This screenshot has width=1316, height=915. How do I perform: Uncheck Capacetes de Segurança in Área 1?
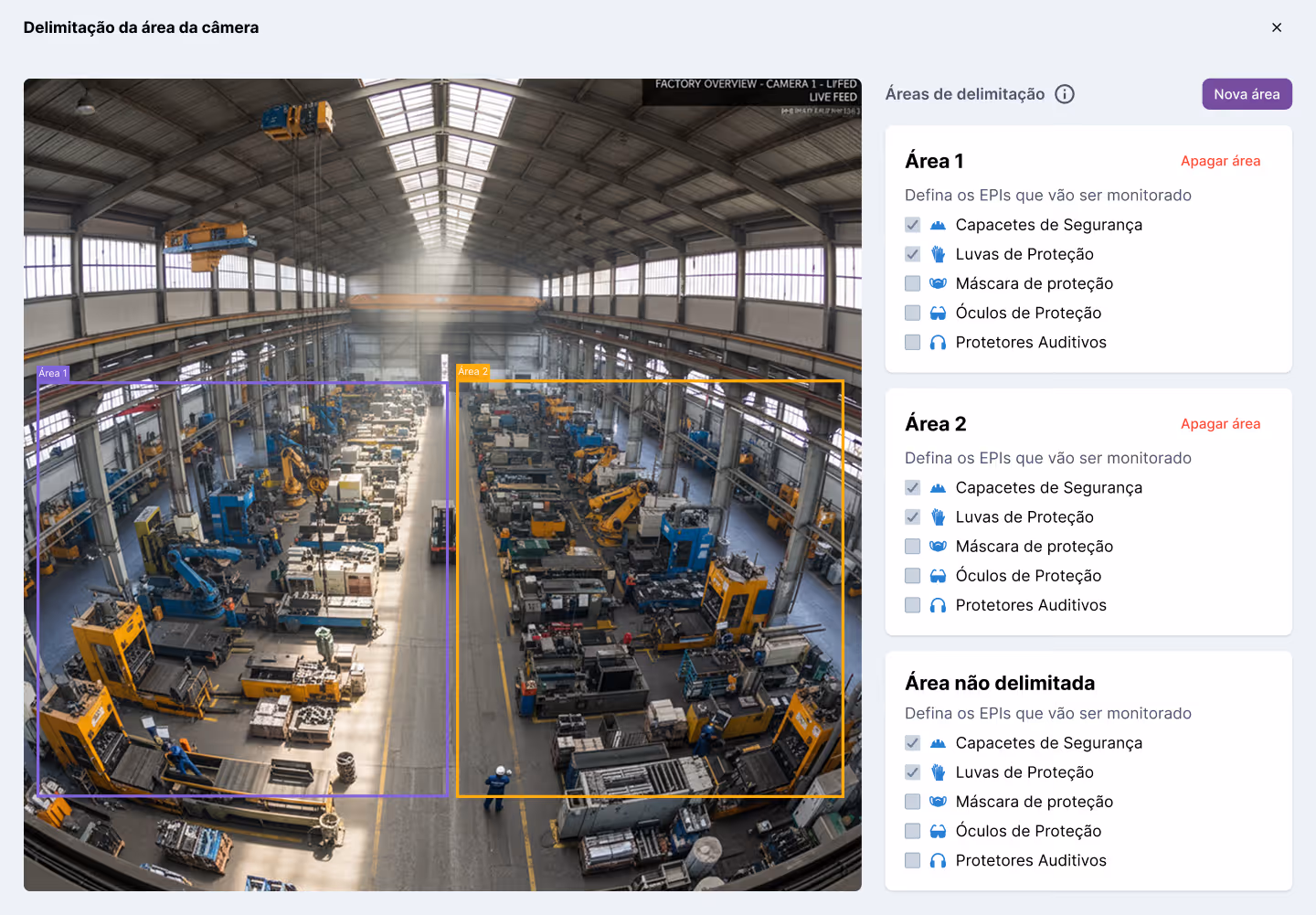[x=912, y=225]
